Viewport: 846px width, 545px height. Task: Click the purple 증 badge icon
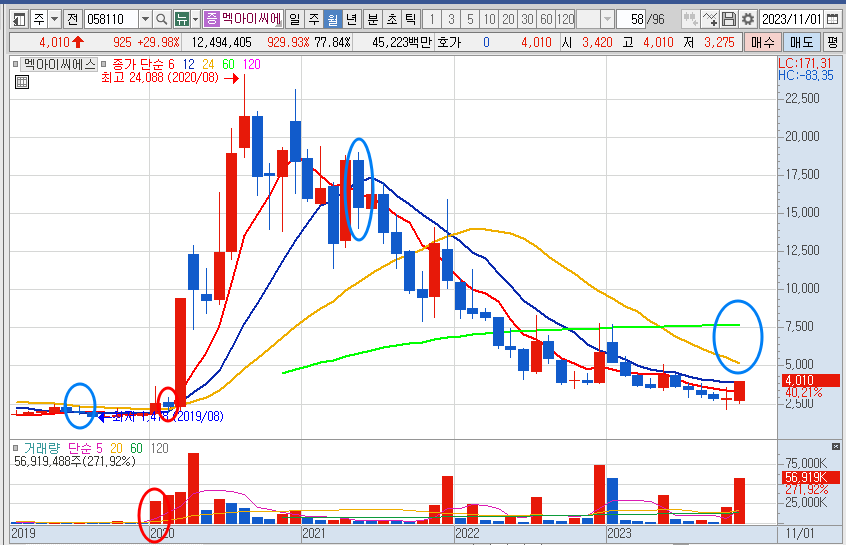point(212,20)
